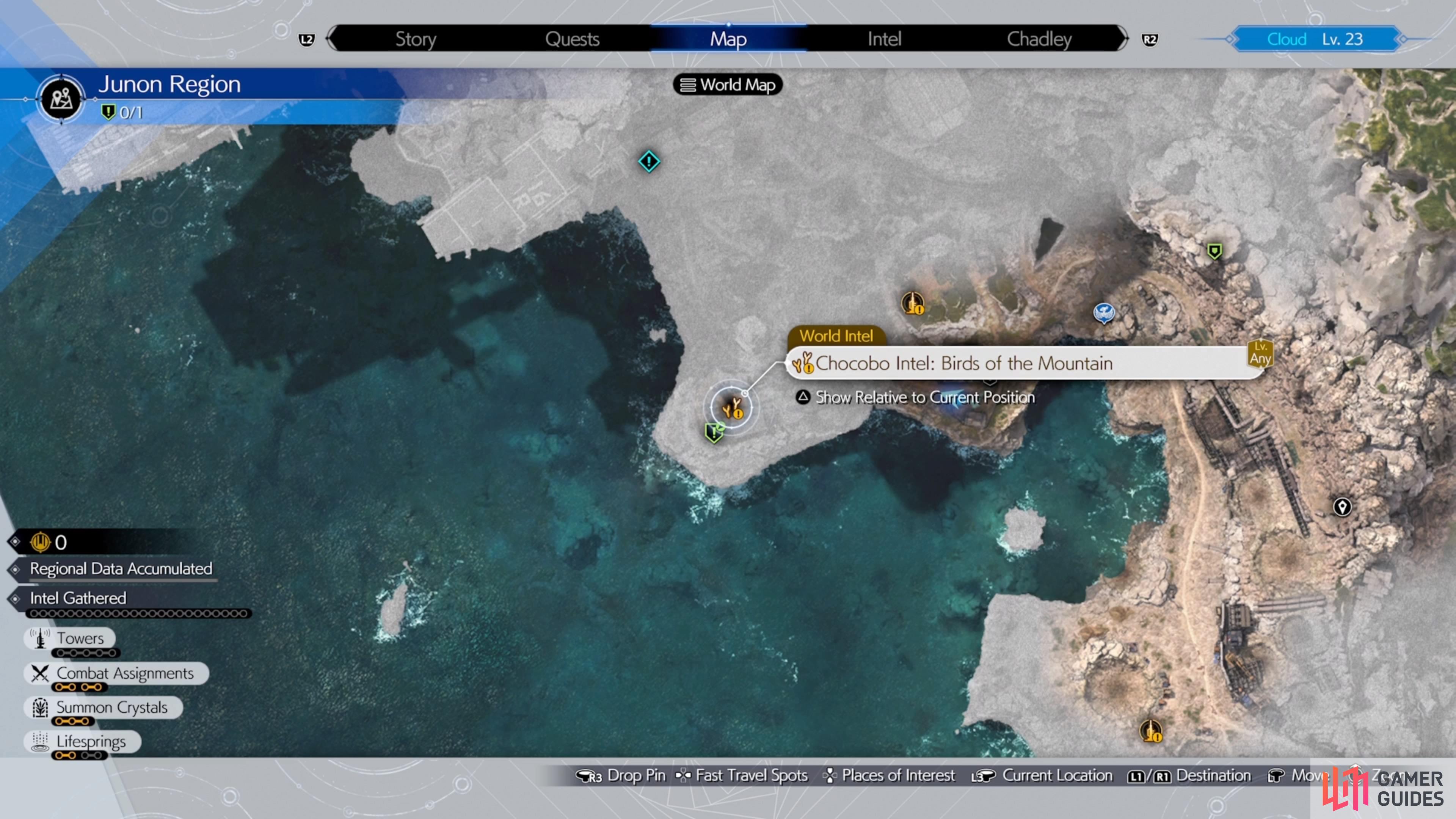Image resolution: width=1456 pixels, height=819 pixels.
Task: Select the black location pin marker
Action: [x=1342, y=507]
